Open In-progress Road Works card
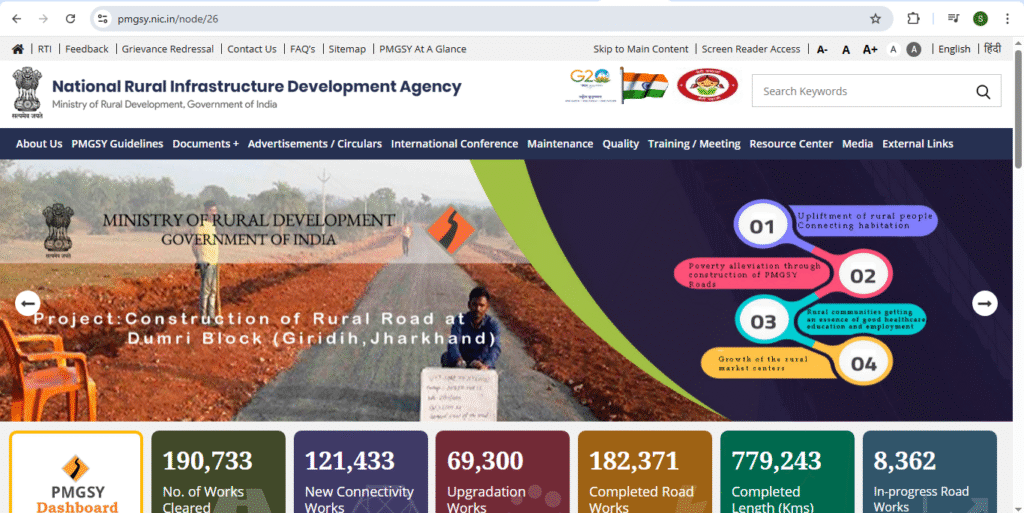The height and width of the screenshot is (513, 1024). [x=929, y=472]
